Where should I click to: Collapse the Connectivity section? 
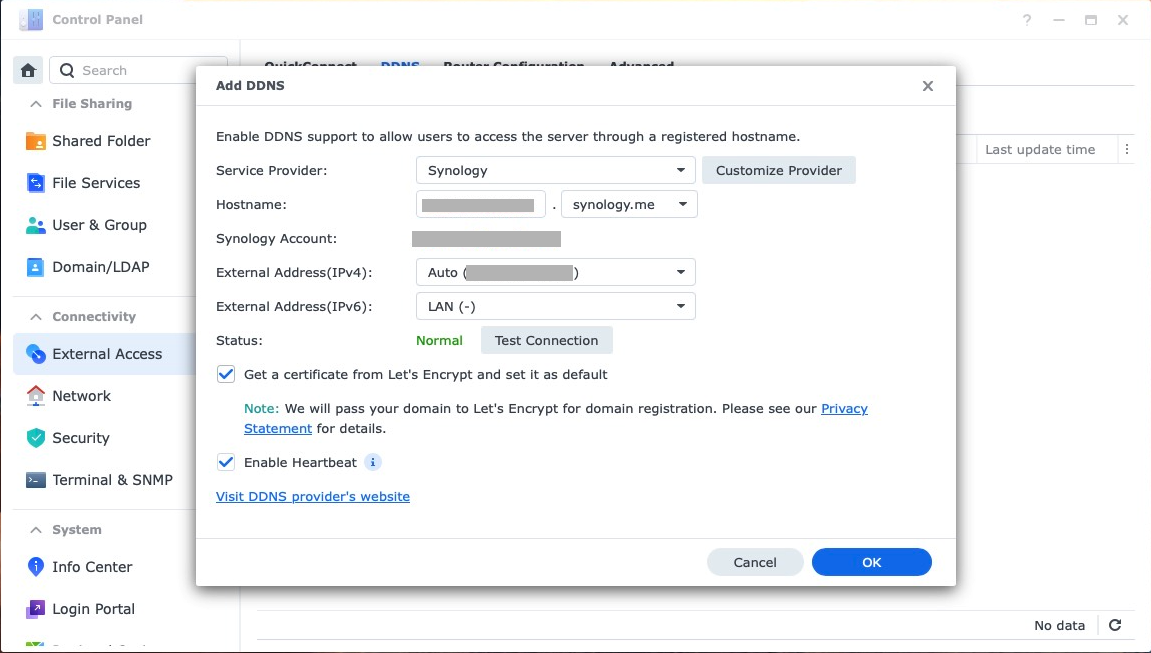point(36,317)
